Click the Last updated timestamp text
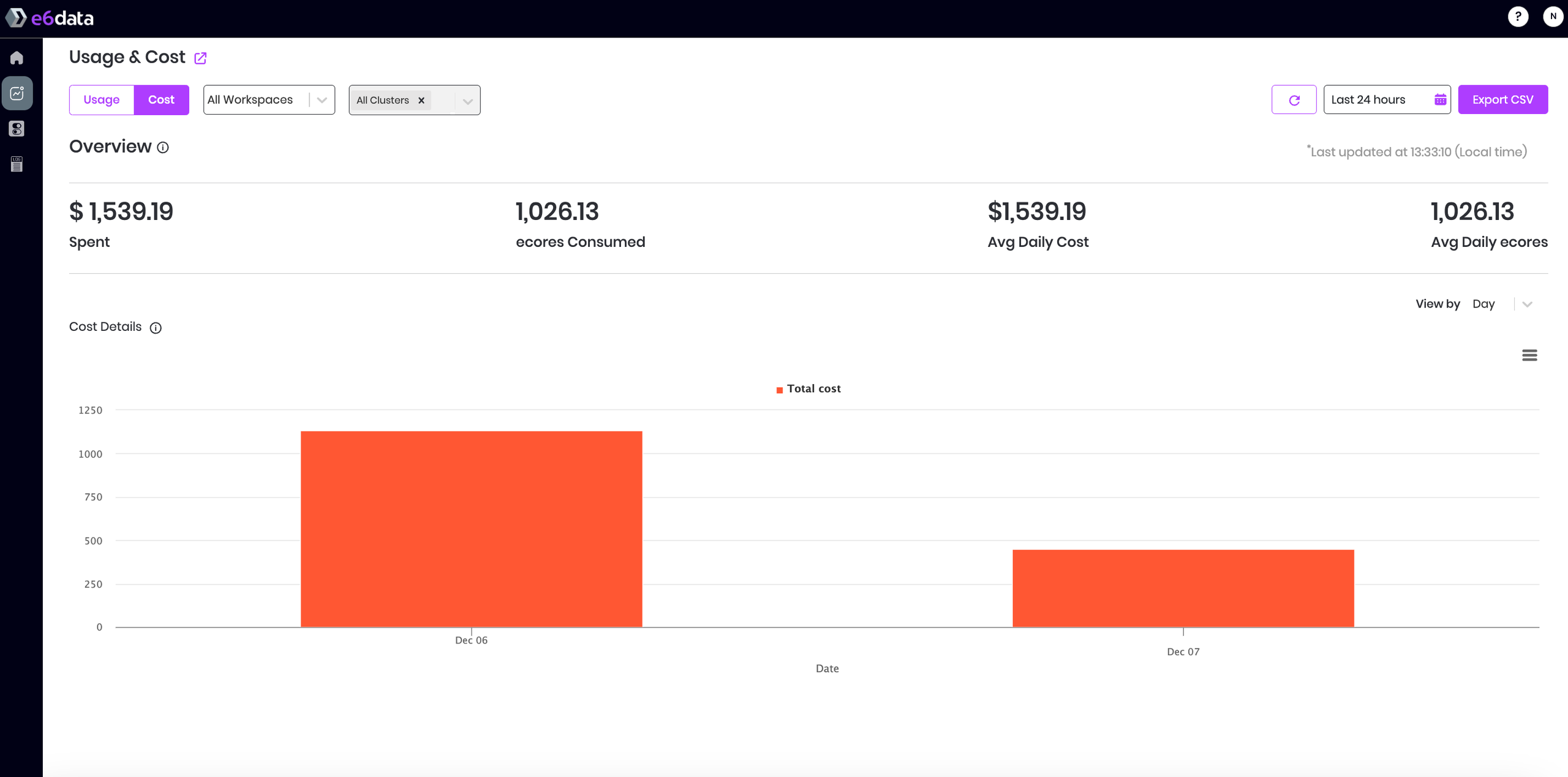The image size is (1568, 777). click(x=1417, y=152)
